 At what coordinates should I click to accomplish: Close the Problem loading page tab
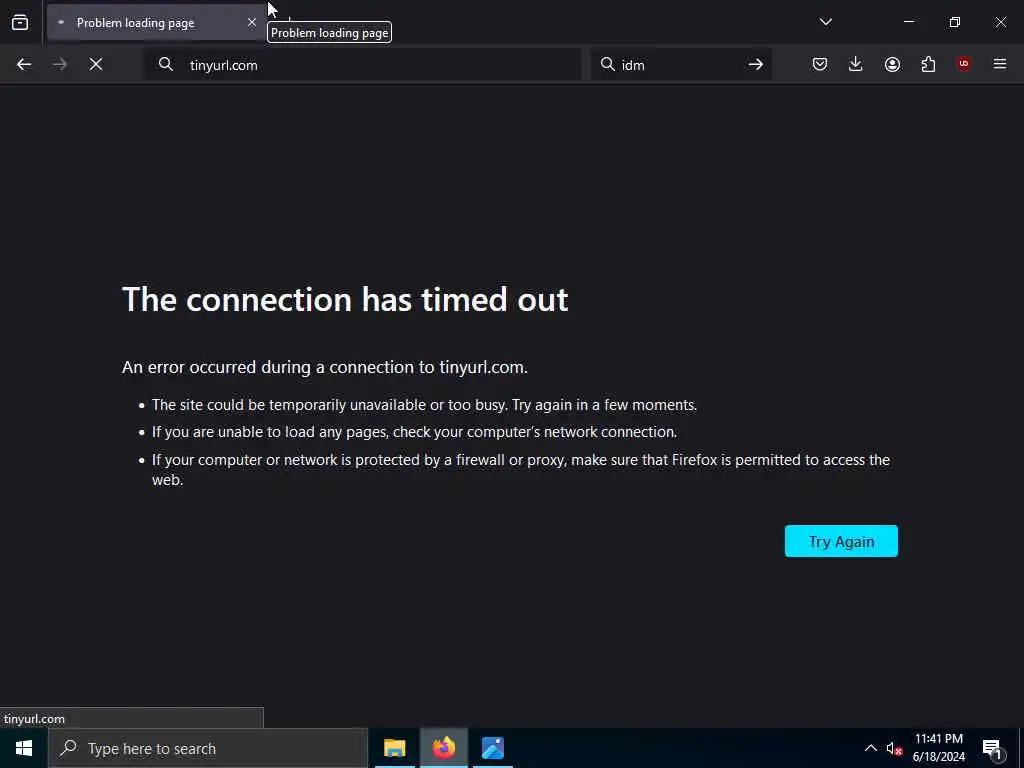pos(251,22)
